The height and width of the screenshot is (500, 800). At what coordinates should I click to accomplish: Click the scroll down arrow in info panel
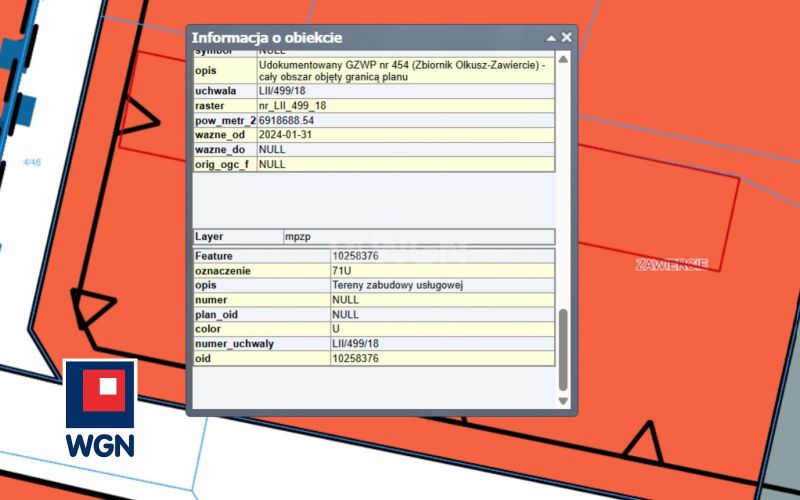click(563, 401)
